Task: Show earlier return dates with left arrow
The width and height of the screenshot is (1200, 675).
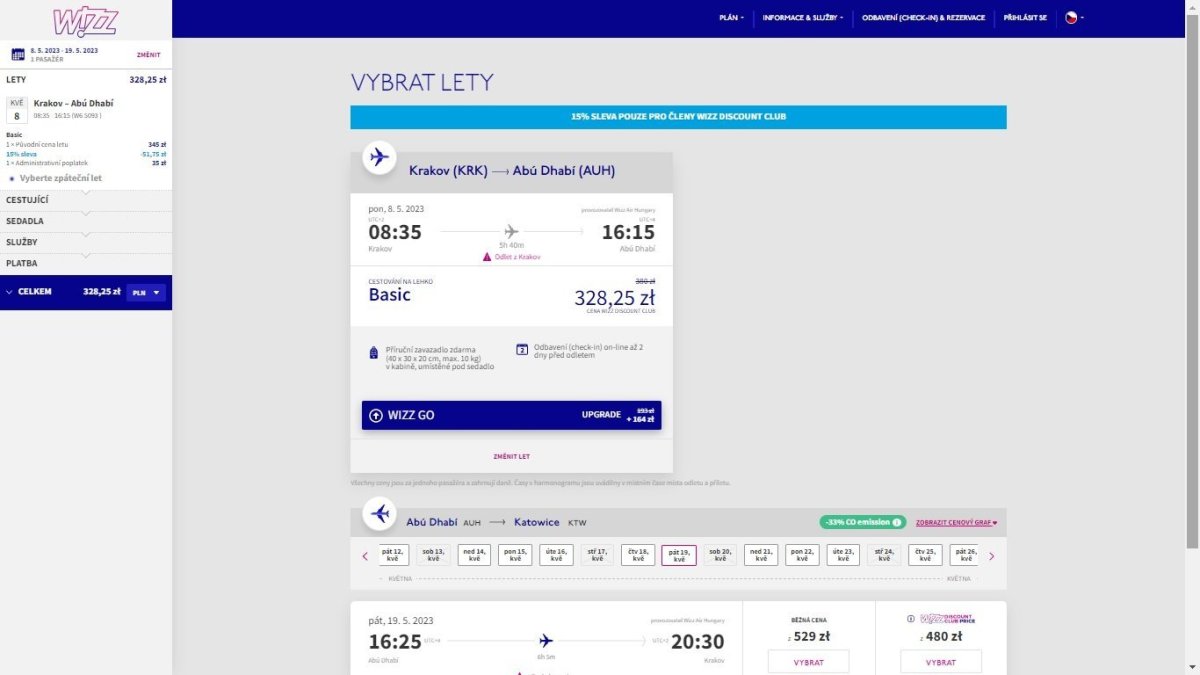Action: [365, 556]
